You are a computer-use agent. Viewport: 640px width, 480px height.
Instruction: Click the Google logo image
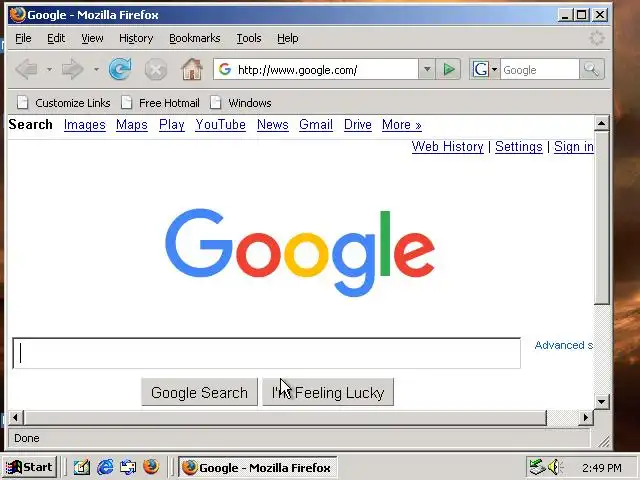click(x=300, y=252)
